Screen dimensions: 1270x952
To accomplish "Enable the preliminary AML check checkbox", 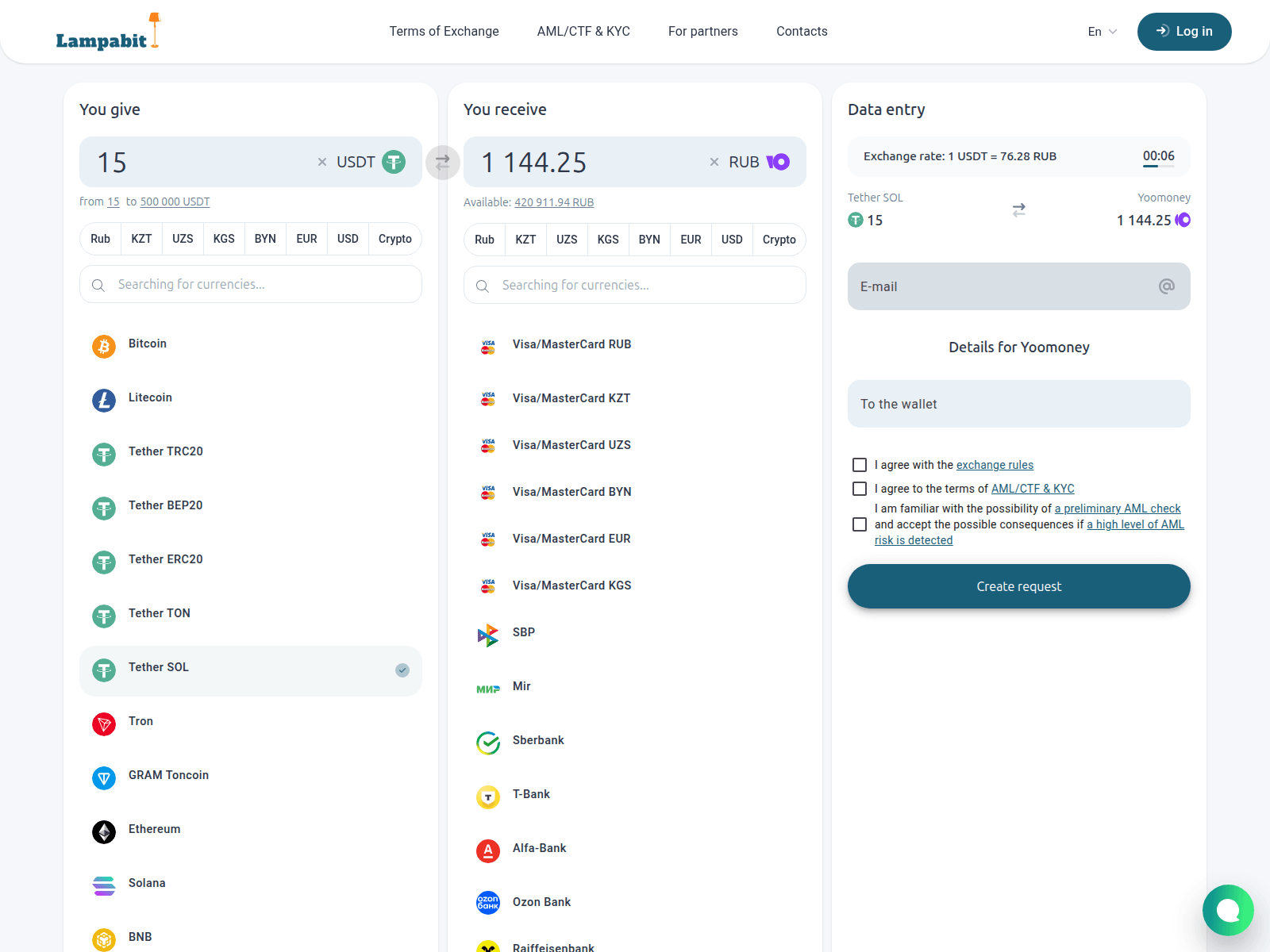I will [860, 524].
